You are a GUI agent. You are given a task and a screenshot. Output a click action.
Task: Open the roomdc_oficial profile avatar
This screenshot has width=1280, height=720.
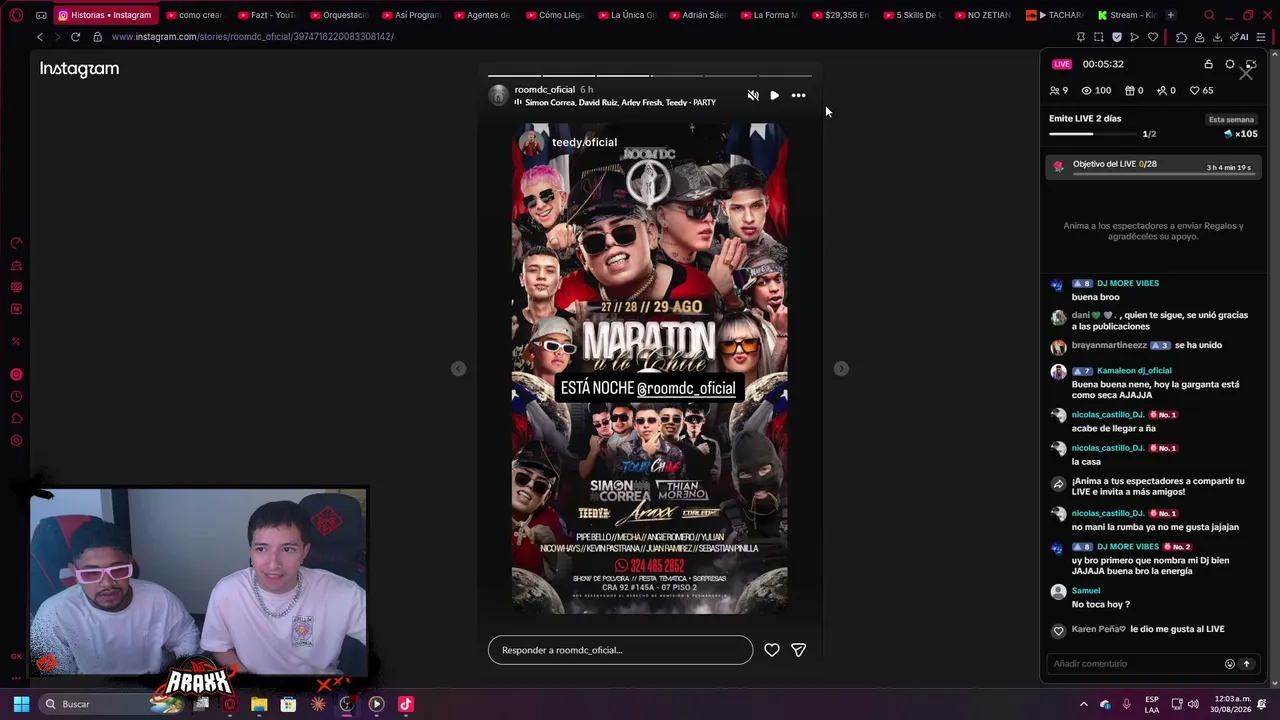tap(498, 95)
